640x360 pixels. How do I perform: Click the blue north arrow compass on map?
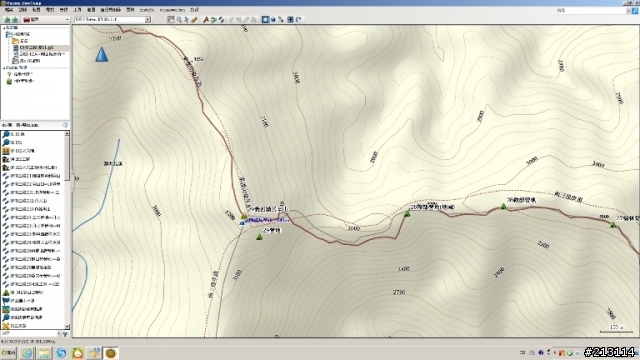pos(102,54)
